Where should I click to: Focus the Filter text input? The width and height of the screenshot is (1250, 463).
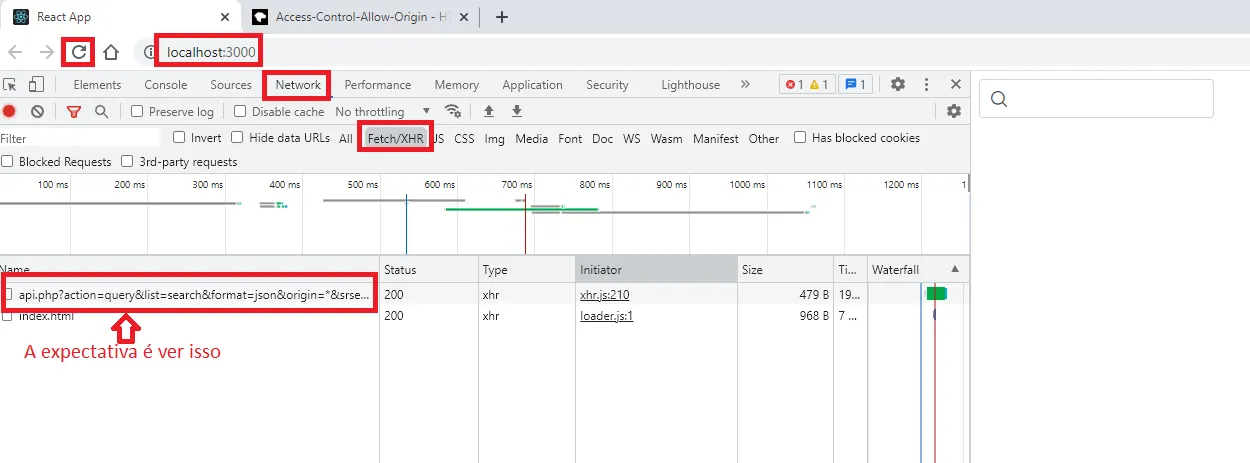pos(80,138)
